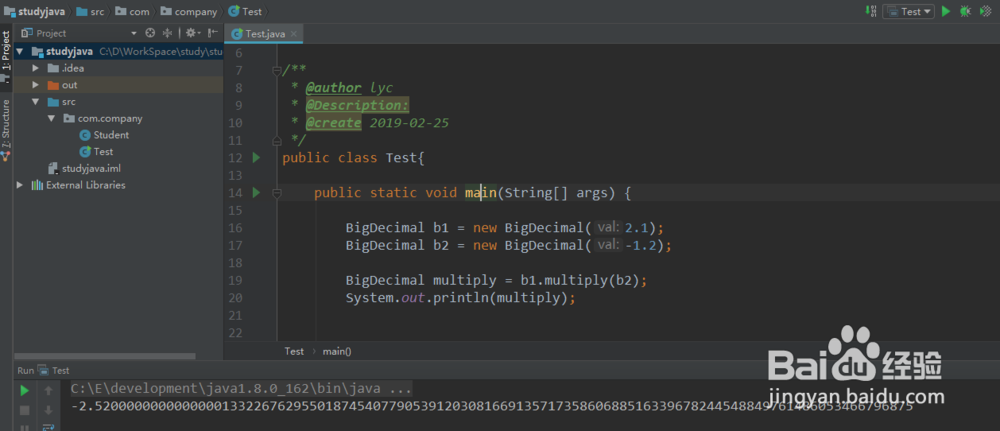Click Scroll from Source target icon in Project panel
1000x431 pixels.
150,33
